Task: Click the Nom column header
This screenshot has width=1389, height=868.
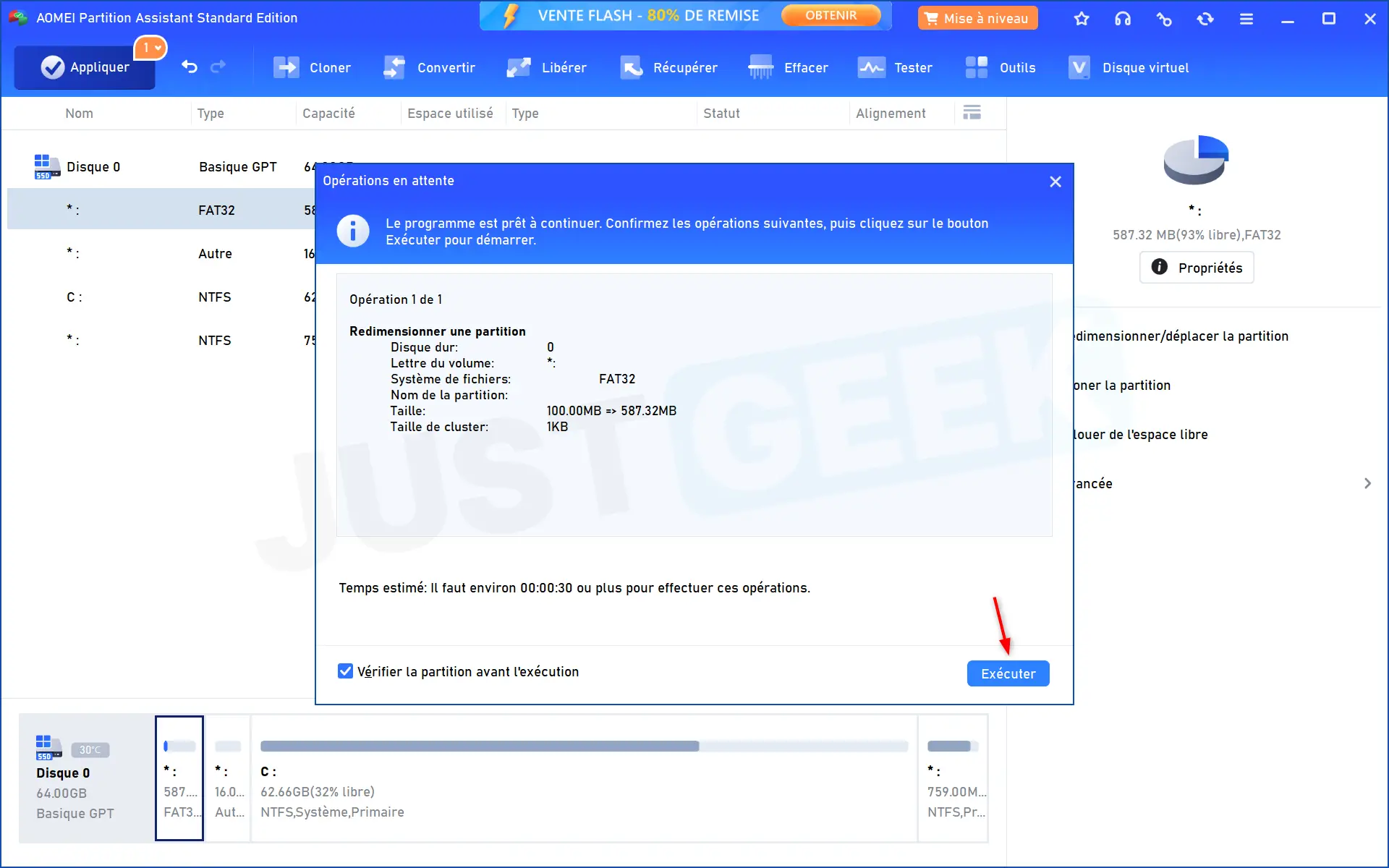Action: point(79,114)
